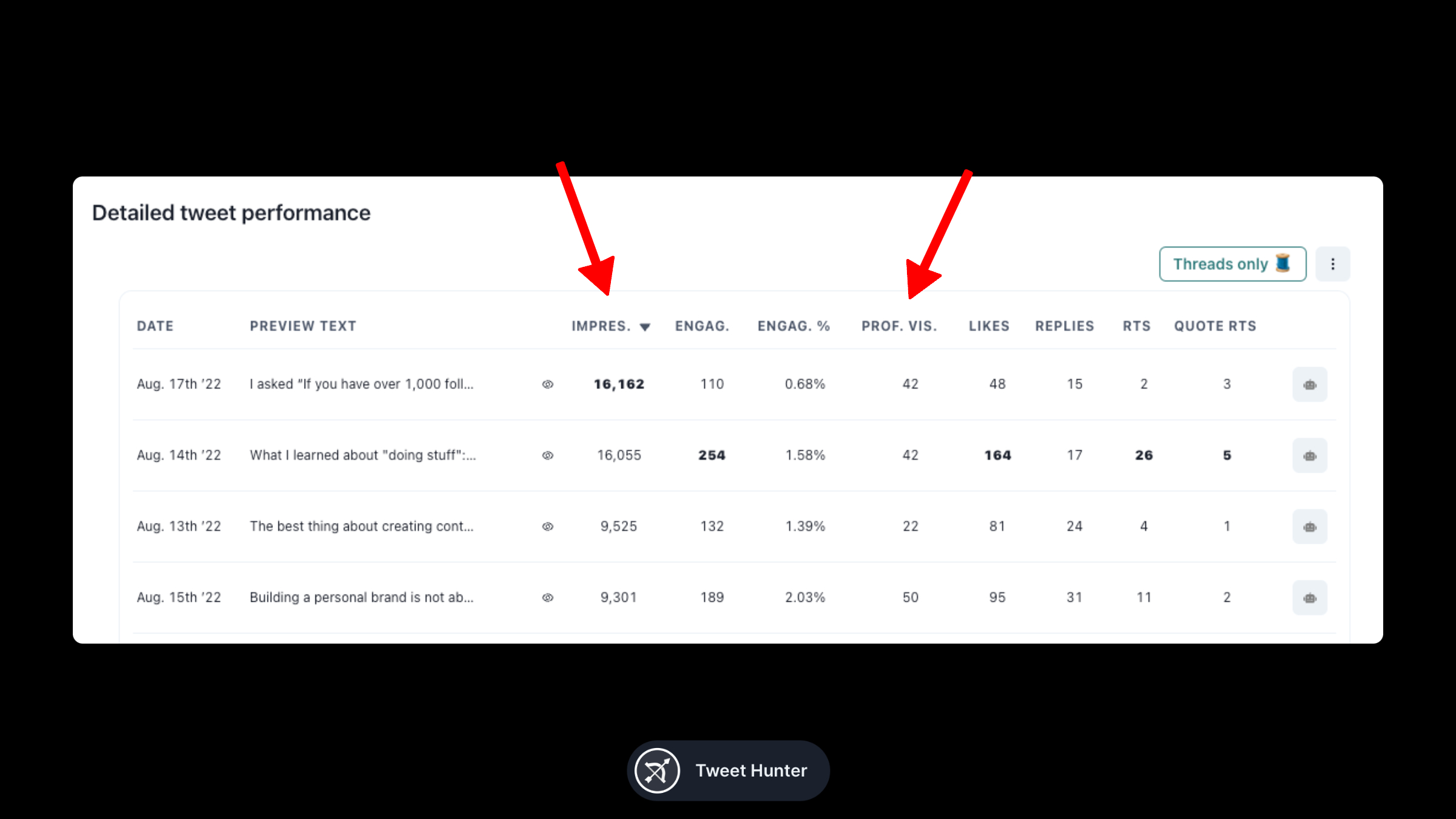Viewport: 1456px width, 819px height.
Task: Click the robot icon for Aug. 14th tweet
Action: [x=1310, y=456]
